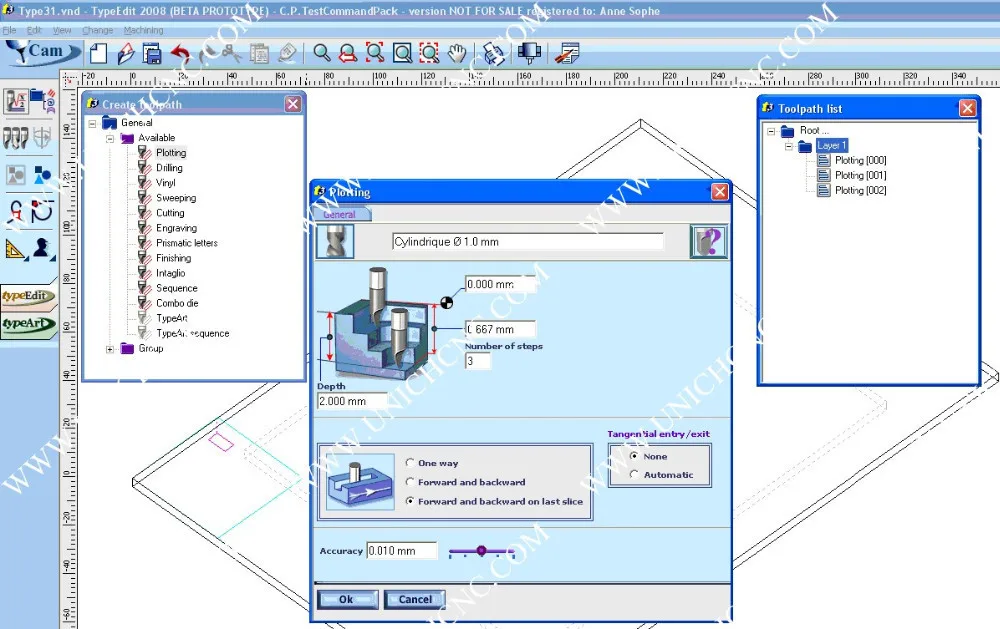Select Layer 1 in Toolpath list

click(x=832, y=145)
